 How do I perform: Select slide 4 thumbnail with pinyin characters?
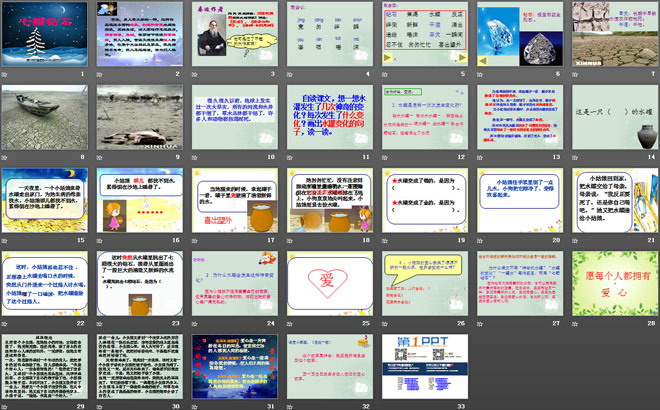[x=330, y=34]
